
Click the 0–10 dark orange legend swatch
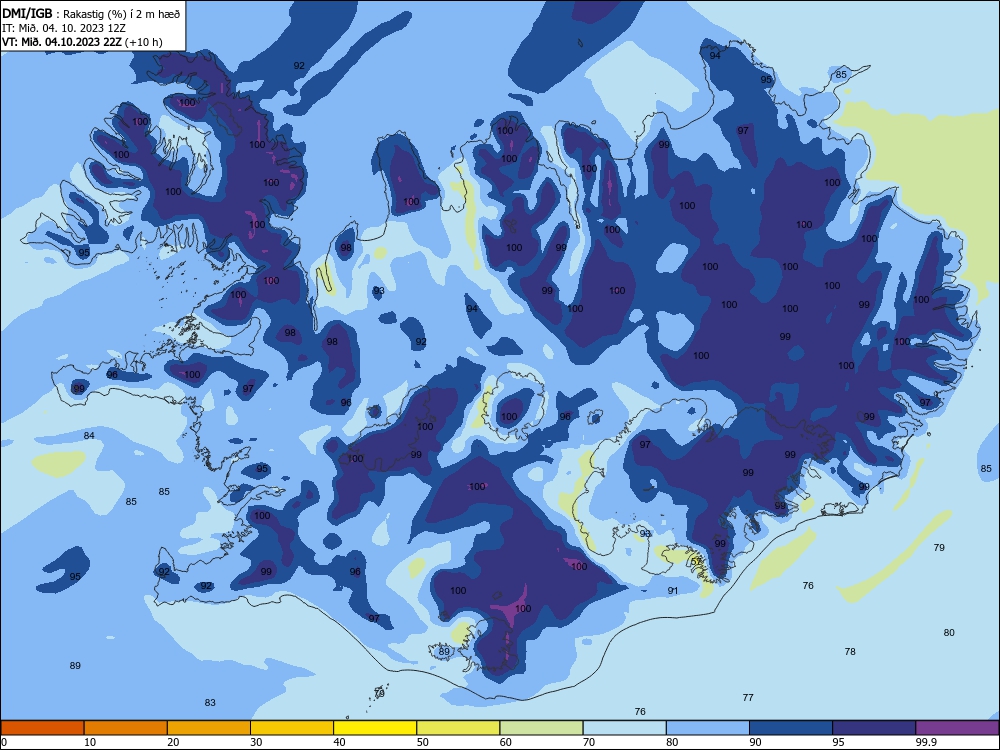coord(42,728)
